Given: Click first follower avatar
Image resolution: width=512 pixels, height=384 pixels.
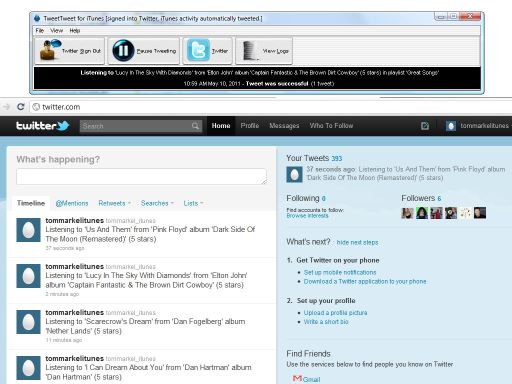Looking at the screenshot, I should tap(407, 213).
